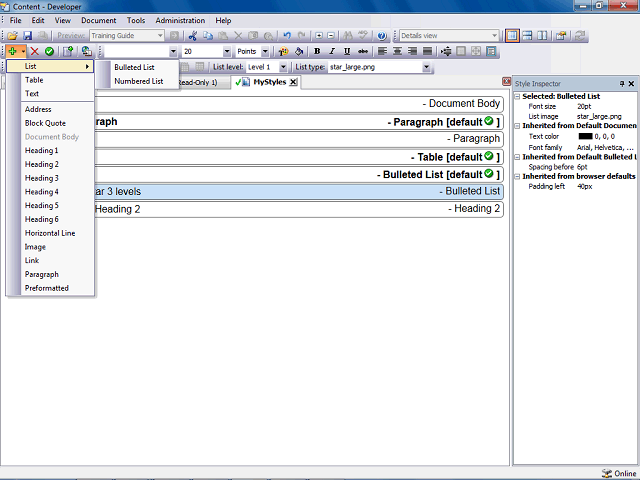Toggle Italic formatting
Viewport: 640px width, 480px height.
(332, 51)
